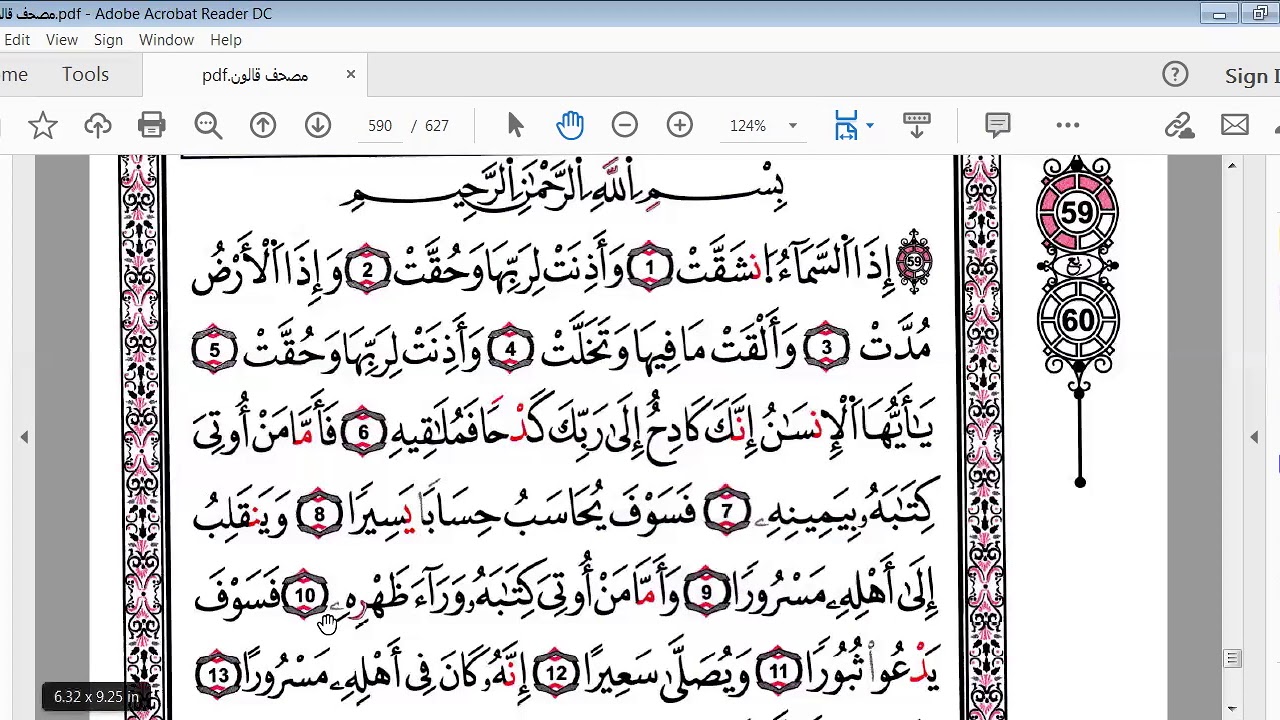Choose the arrow selection tool

(x=515, y=125)
